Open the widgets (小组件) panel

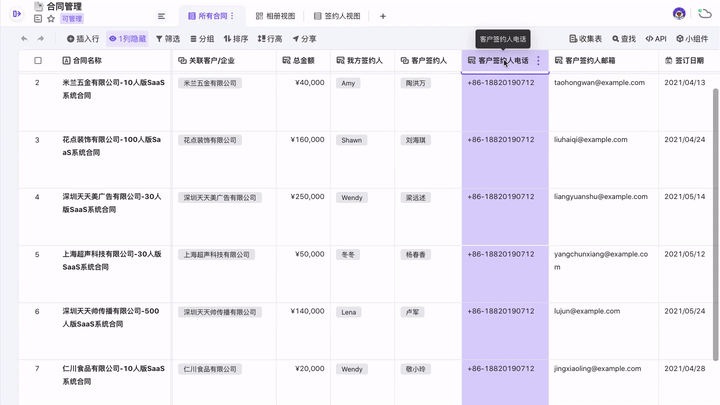[692, 39]
